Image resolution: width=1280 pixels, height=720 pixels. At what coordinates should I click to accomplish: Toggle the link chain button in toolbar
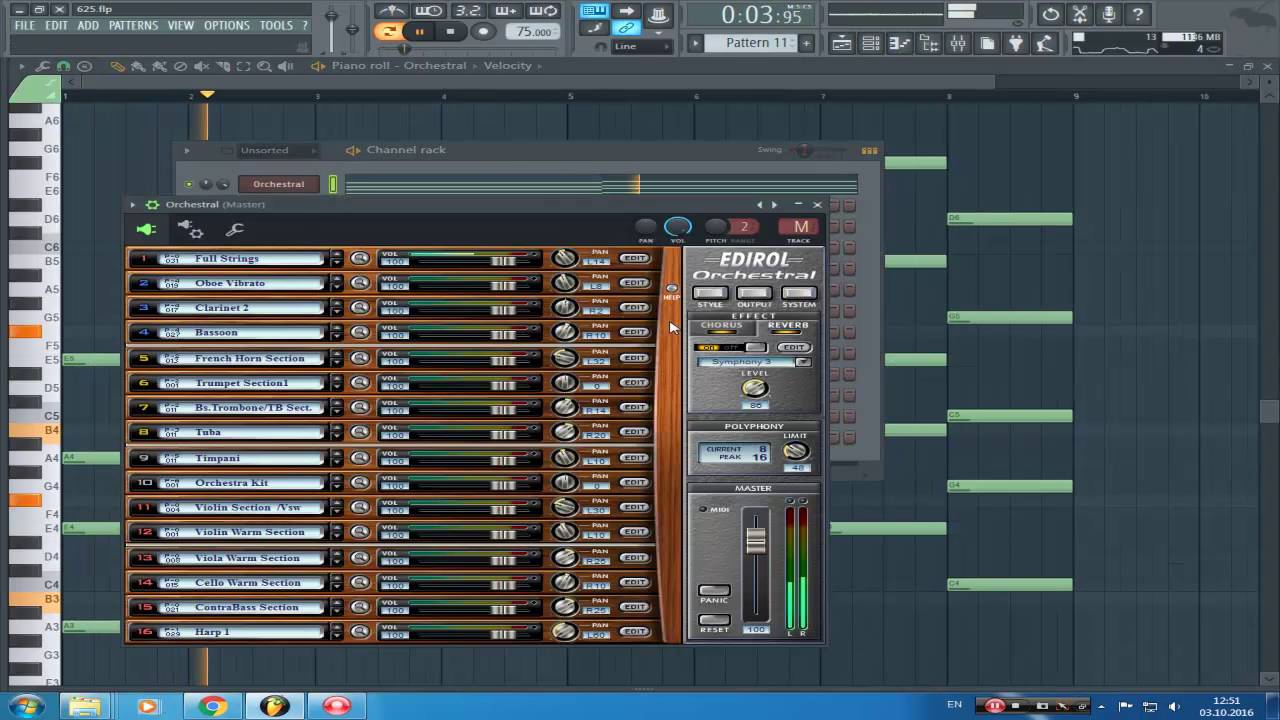pos(626,29)
